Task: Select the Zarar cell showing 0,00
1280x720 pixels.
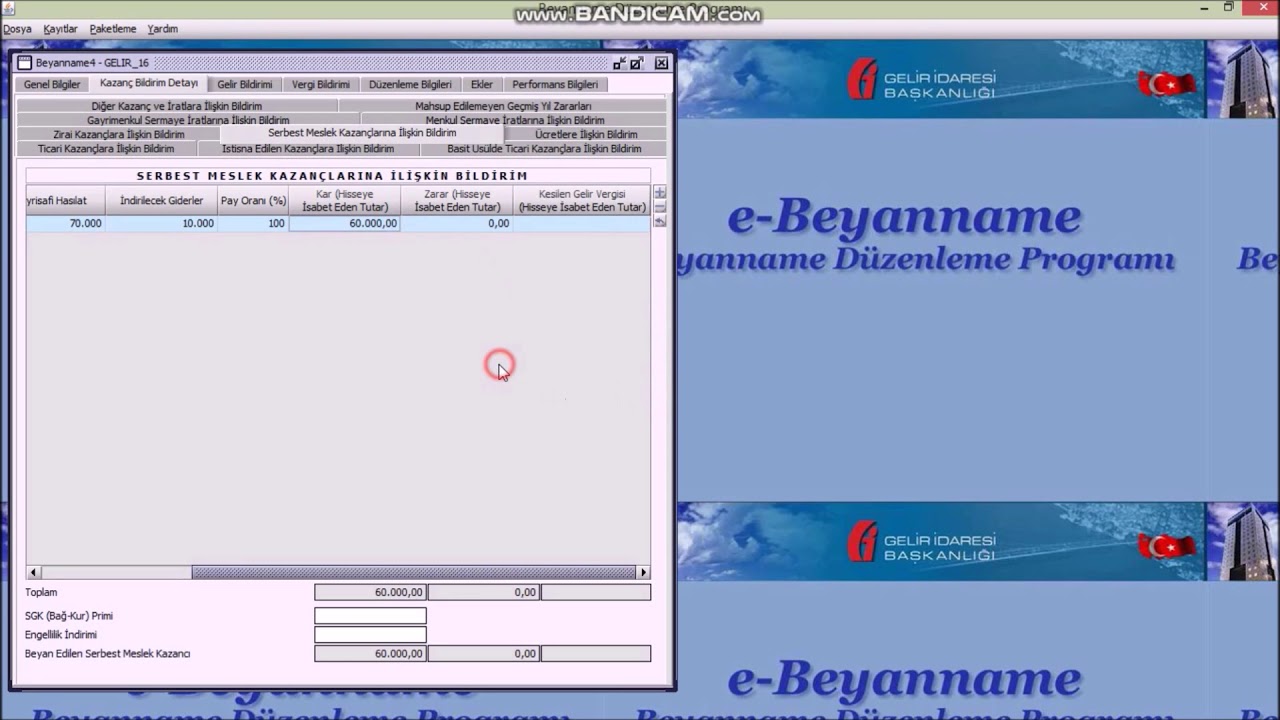Action: [457, 224]
